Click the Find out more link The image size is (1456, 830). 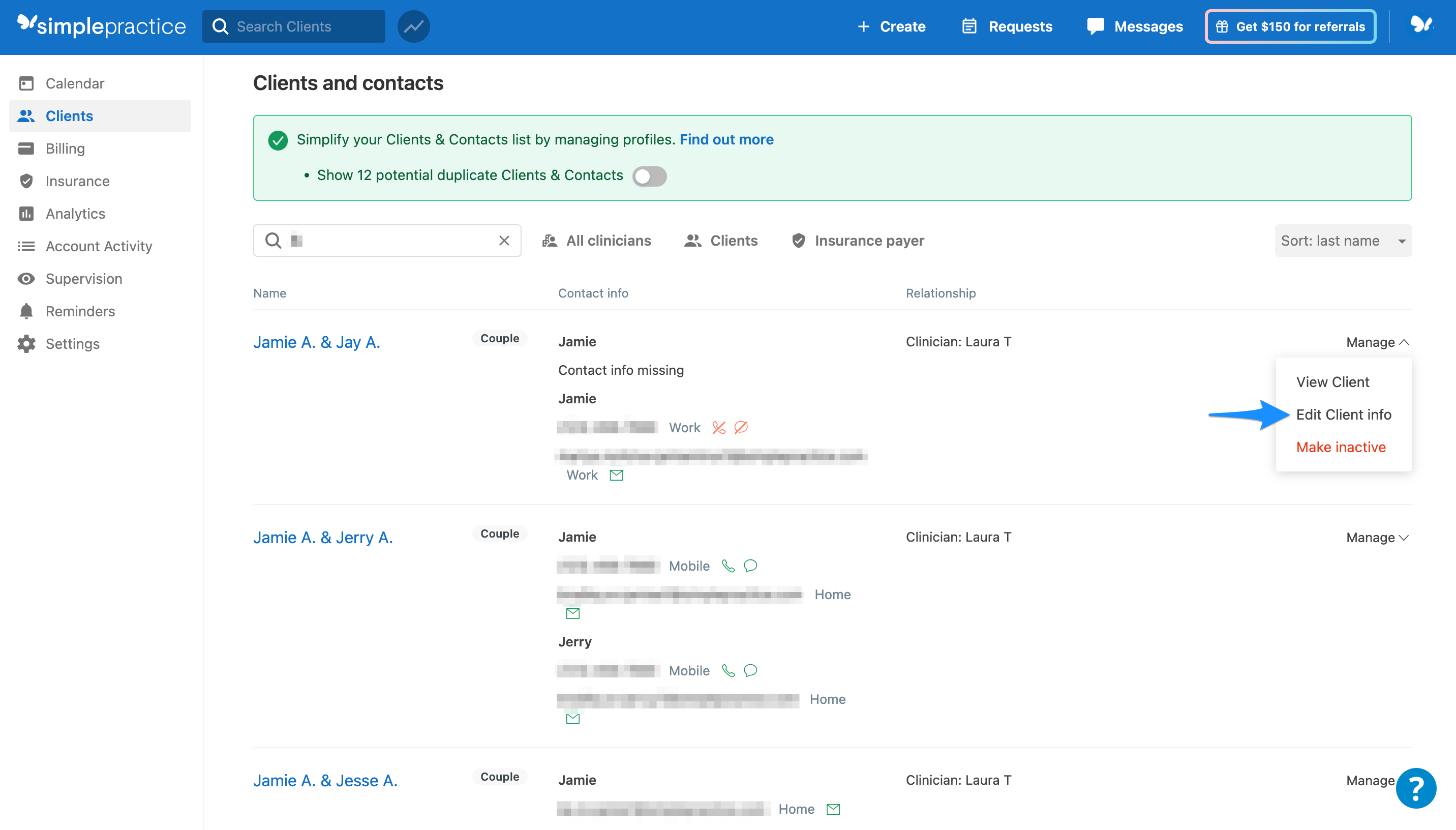(726, 139)
